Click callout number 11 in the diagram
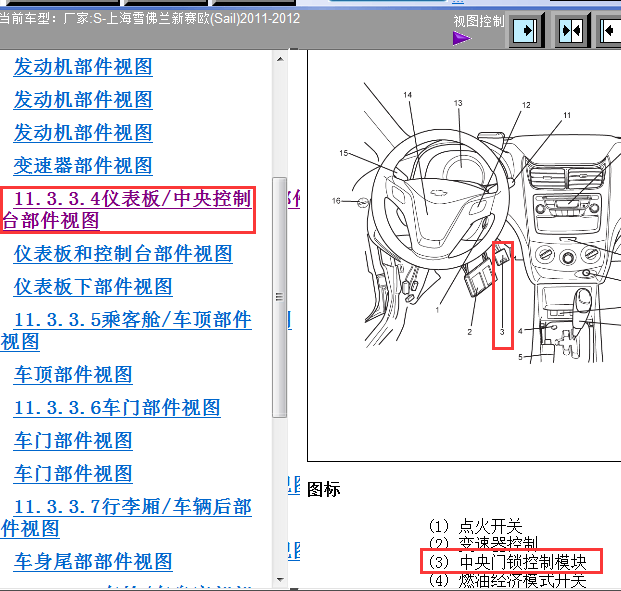 click(567, 115)
